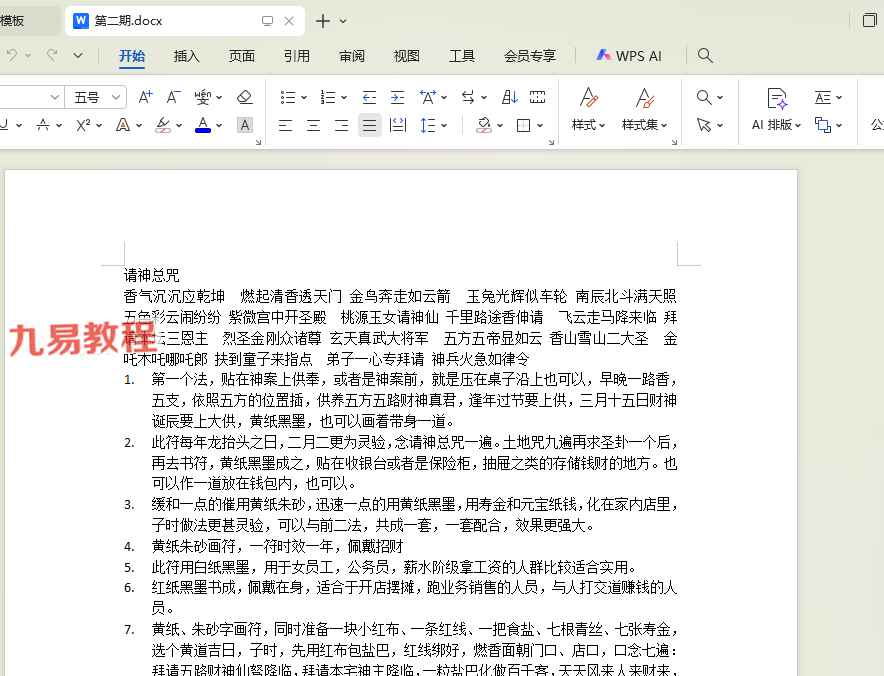Click the 请神总咒 heading in document
This screenshot has width=884, height=676.
[152, 275]
